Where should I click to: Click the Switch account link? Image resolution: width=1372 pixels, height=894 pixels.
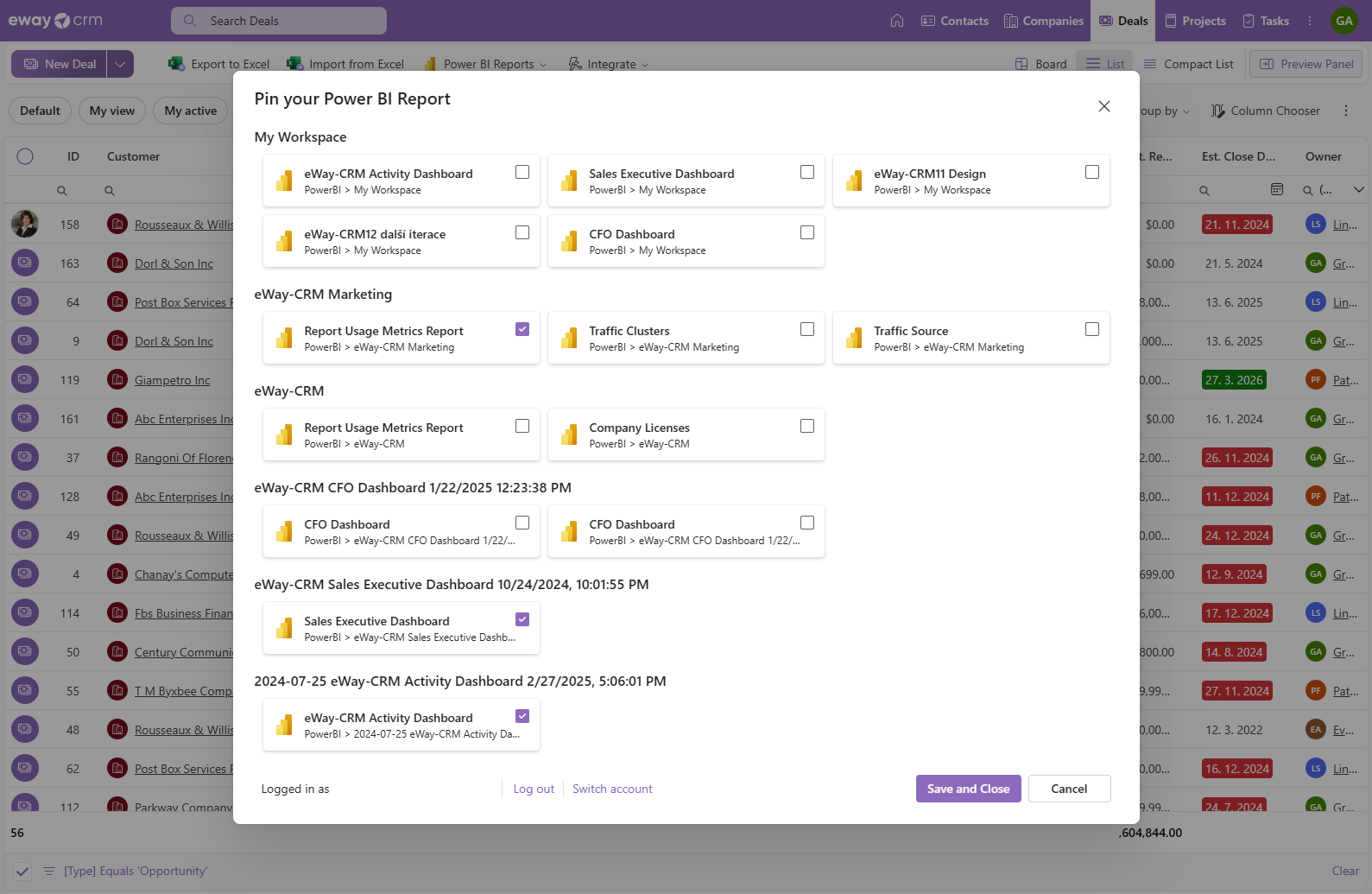pyautogui.click(x=612, y=789)
